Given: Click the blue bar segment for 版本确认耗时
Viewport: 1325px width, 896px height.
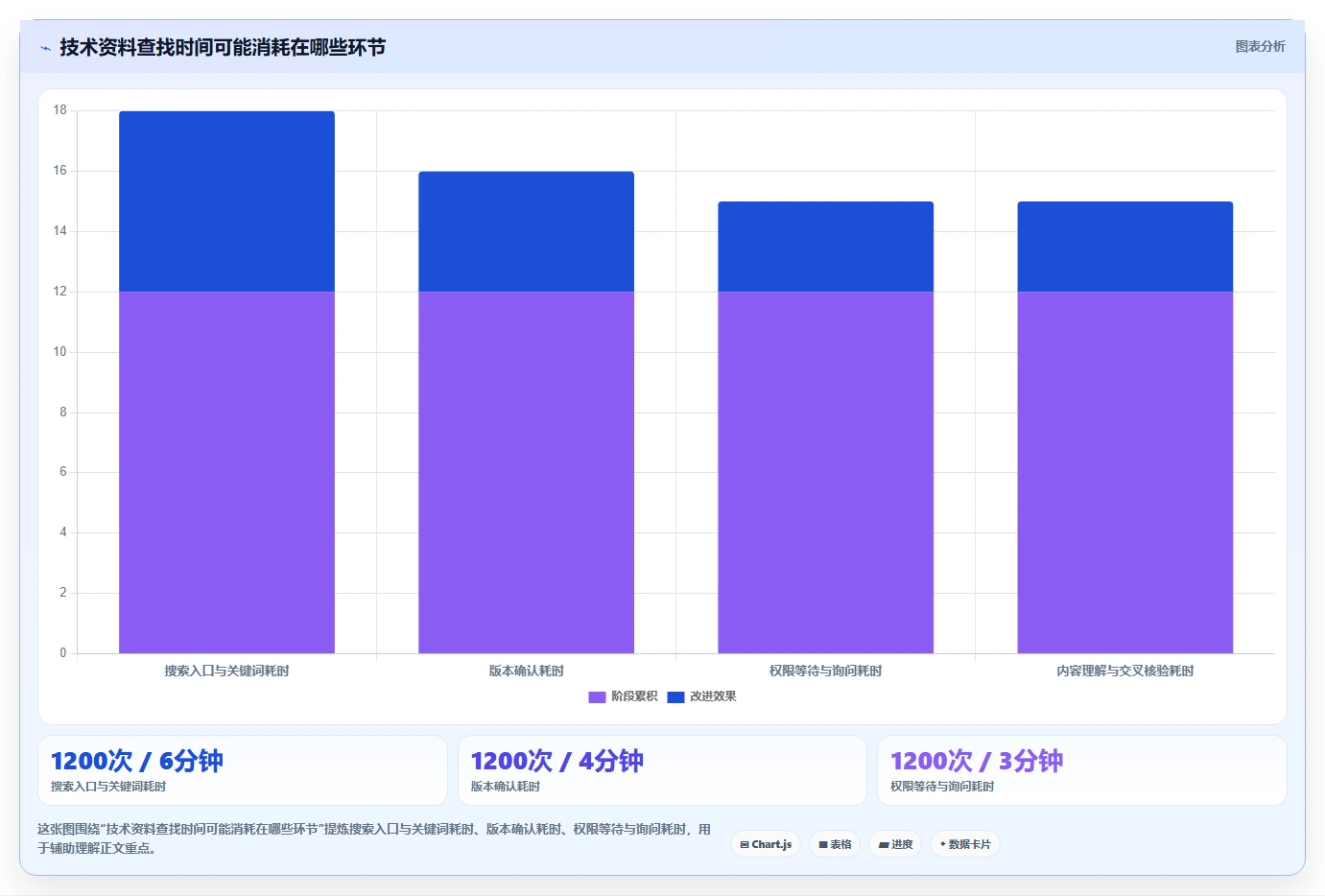Looking at the screenshot, I should click(x=526, y=231).
